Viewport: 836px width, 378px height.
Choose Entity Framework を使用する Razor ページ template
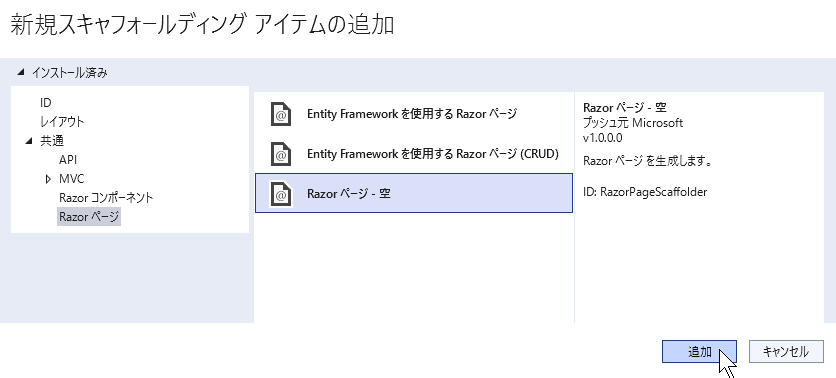[414, 114]
